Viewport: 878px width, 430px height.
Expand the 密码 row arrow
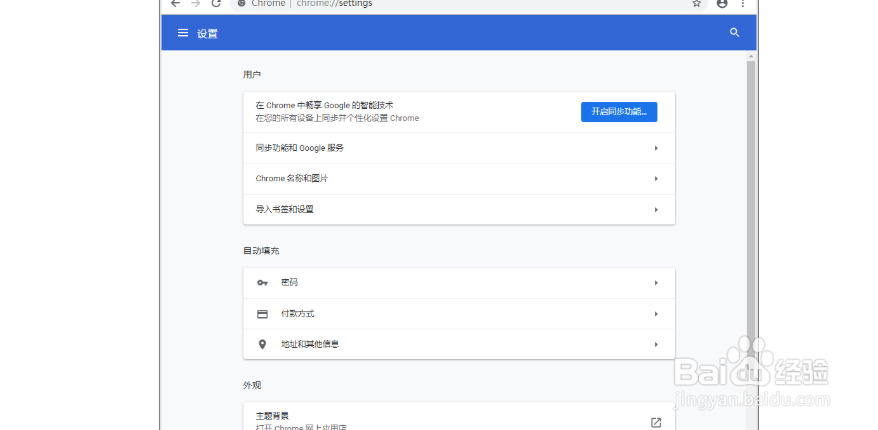point(656,283)
